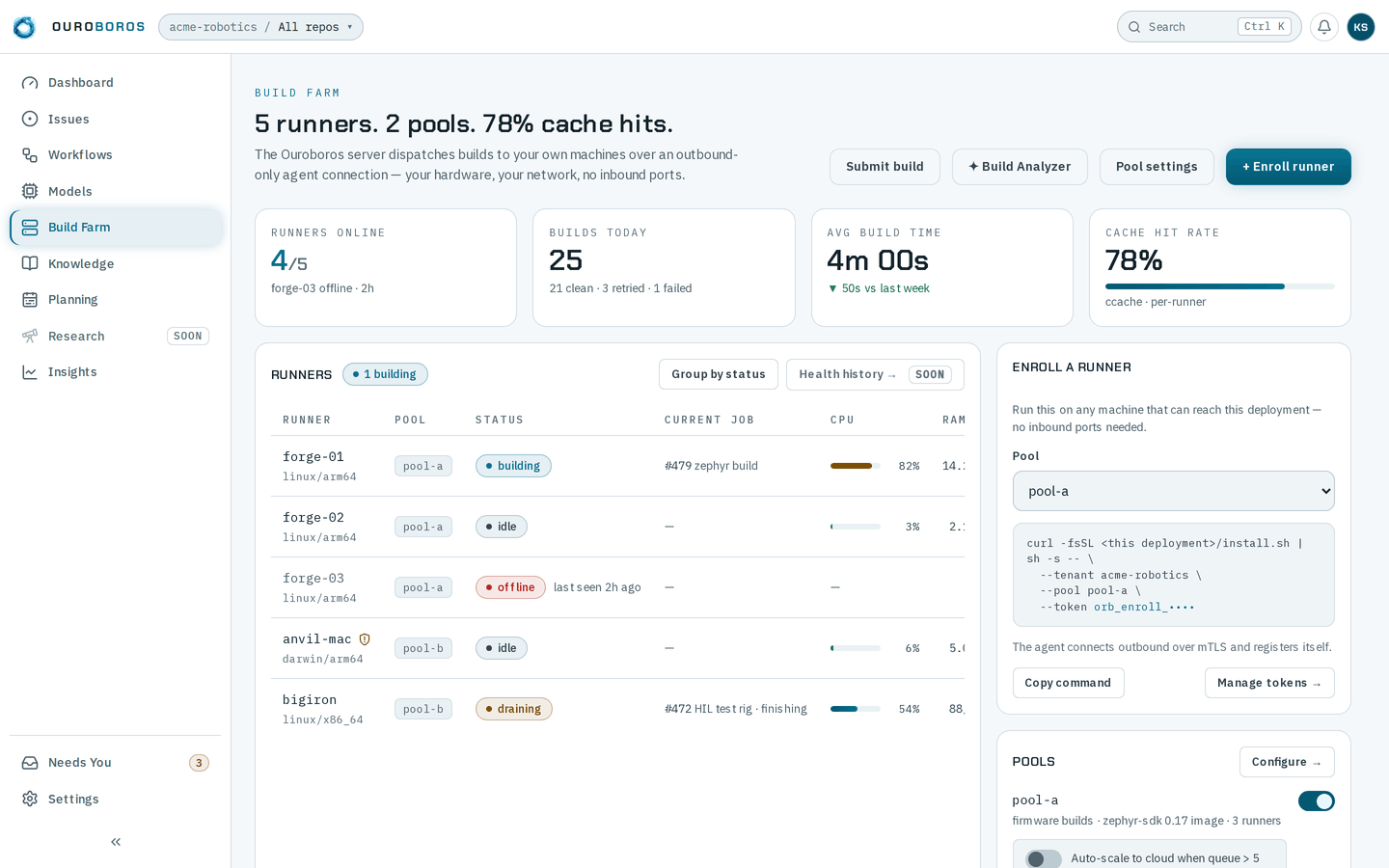Click the Submit build button
This screenshot has height=868, width=1389.
885,167
